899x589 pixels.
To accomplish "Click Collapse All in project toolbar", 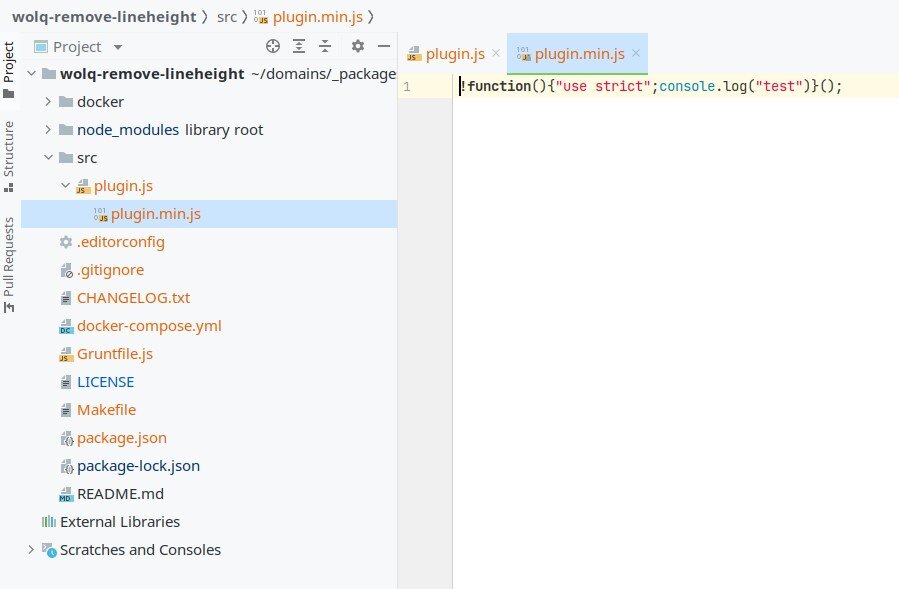I will click(x=325, y=46).
